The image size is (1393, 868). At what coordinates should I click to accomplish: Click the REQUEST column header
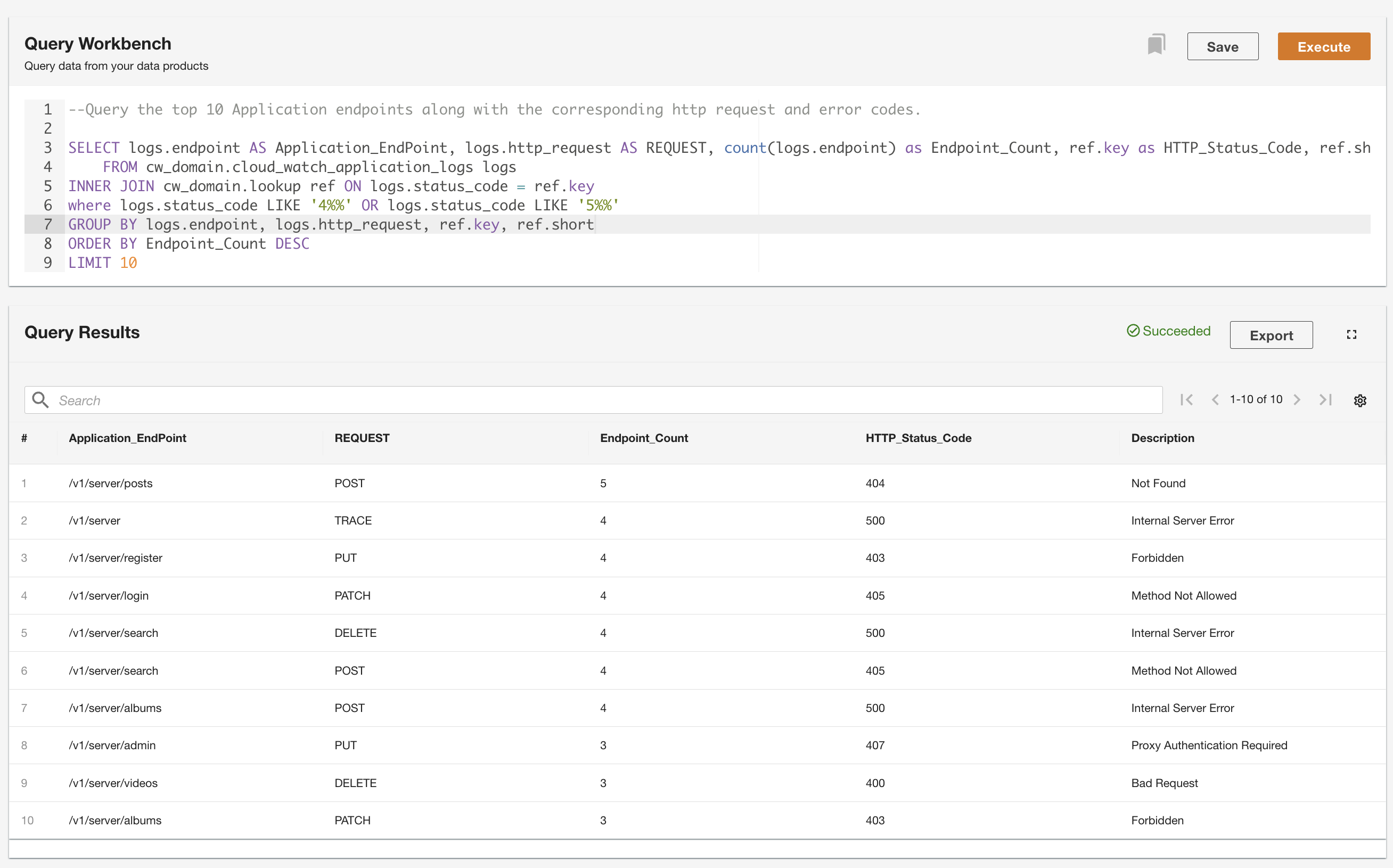pyautogui.click(x=362, y=438)
